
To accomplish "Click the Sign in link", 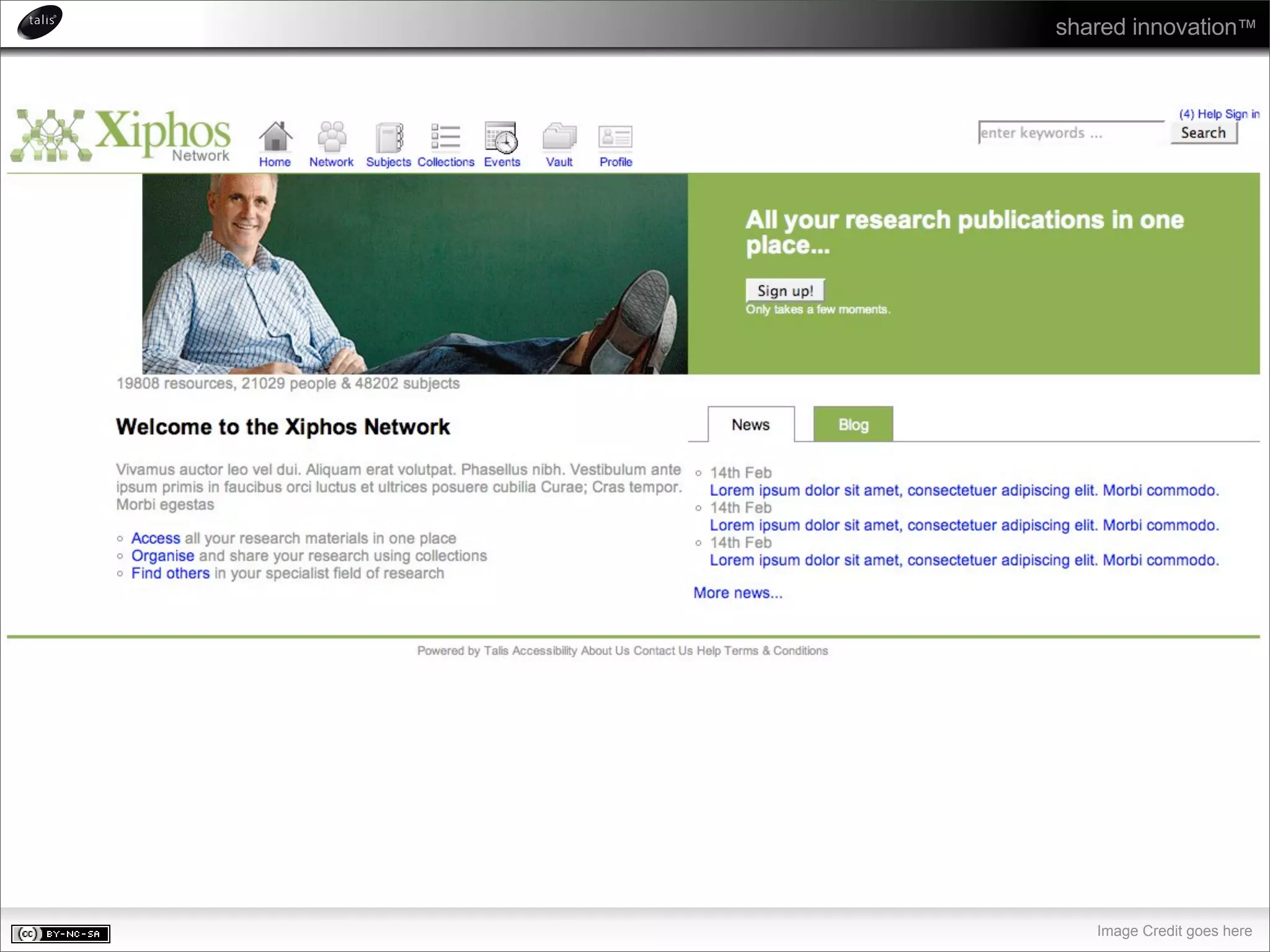I will [x=1242, y=114].
